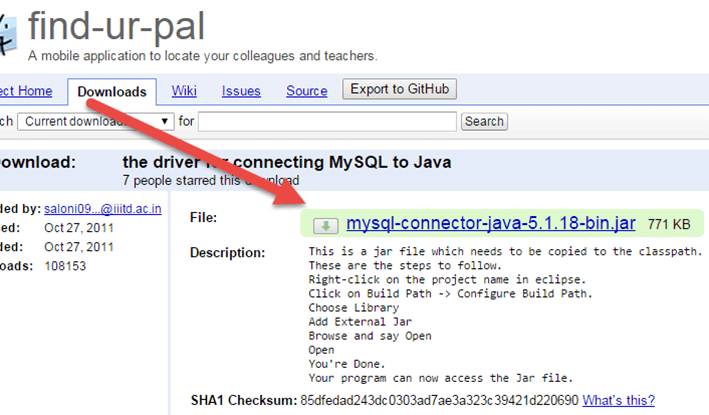Go to the Issues tab
This screenshot has height=415, width=709.
pyautogui.click(x=241, y=91)
